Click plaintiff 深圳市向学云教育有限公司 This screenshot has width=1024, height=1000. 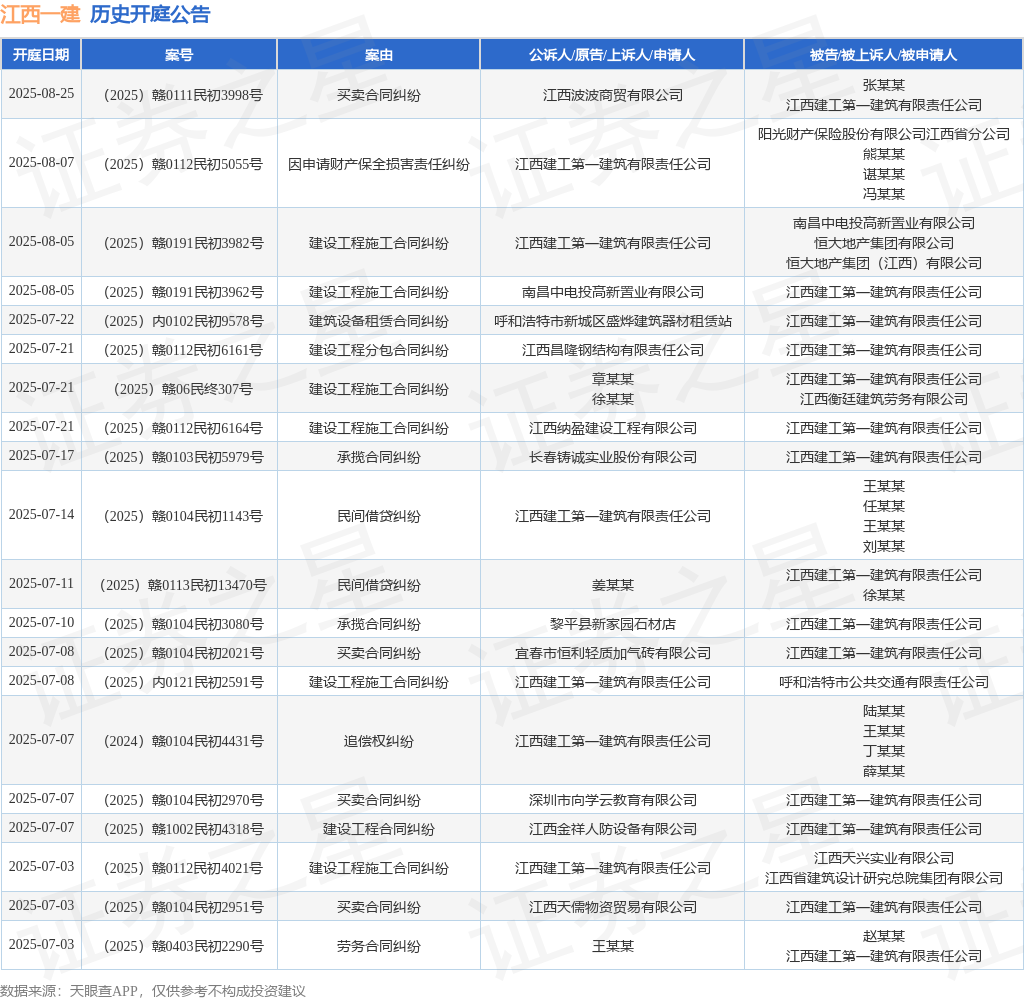[613, 800]
